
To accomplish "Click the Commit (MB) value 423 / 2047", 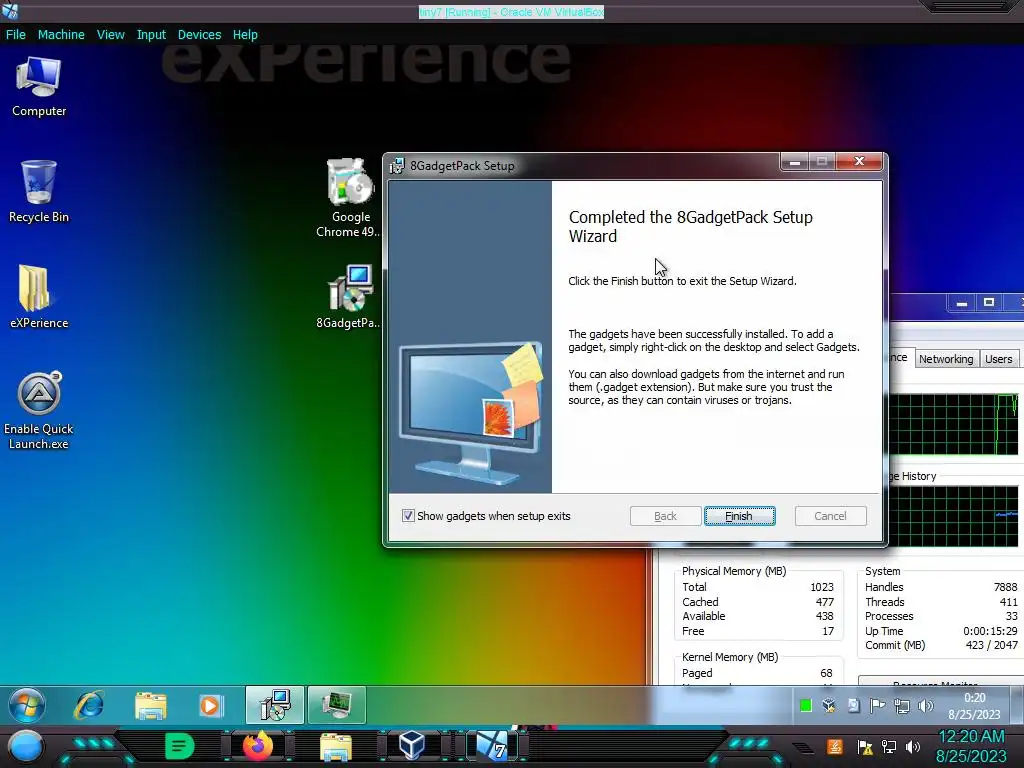I will coord(991,645).
